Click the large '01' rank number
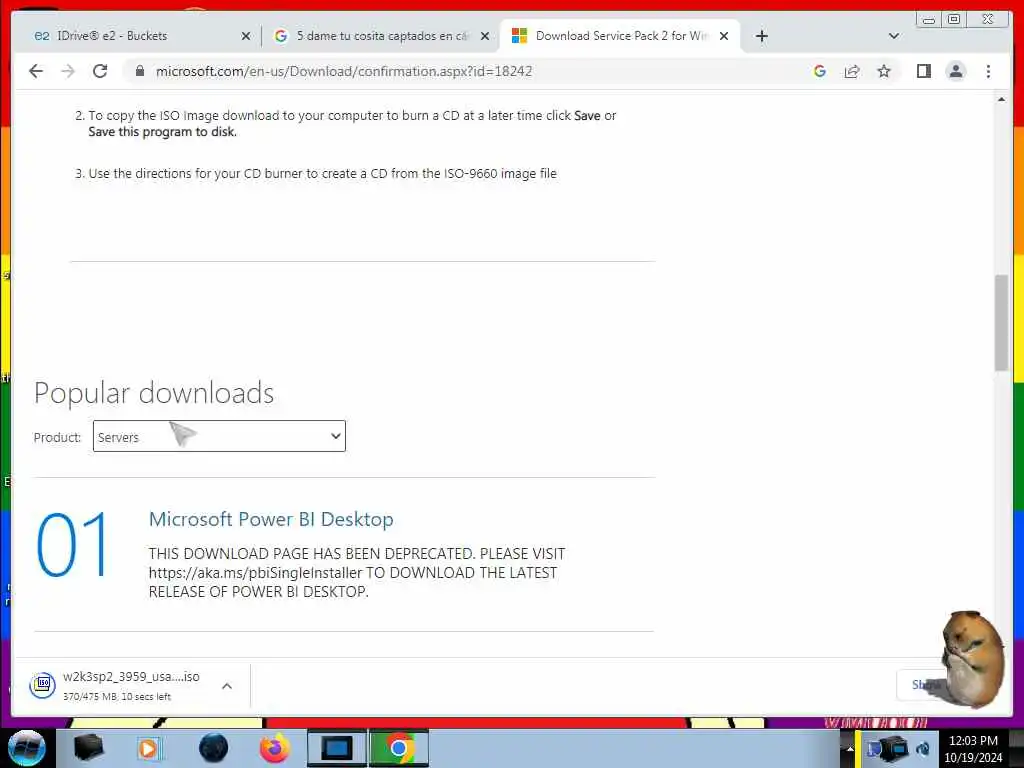The image size is (1024, 768). point(72,545)
